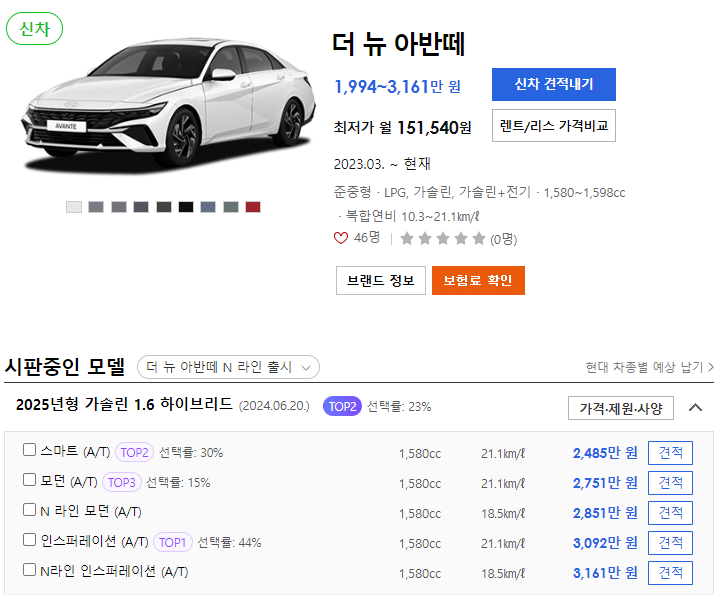The width and height of the screenshot is (725, 599).
Task: Check the N 라인 모던 (A/T) checkbox
Action: [30, 509]
